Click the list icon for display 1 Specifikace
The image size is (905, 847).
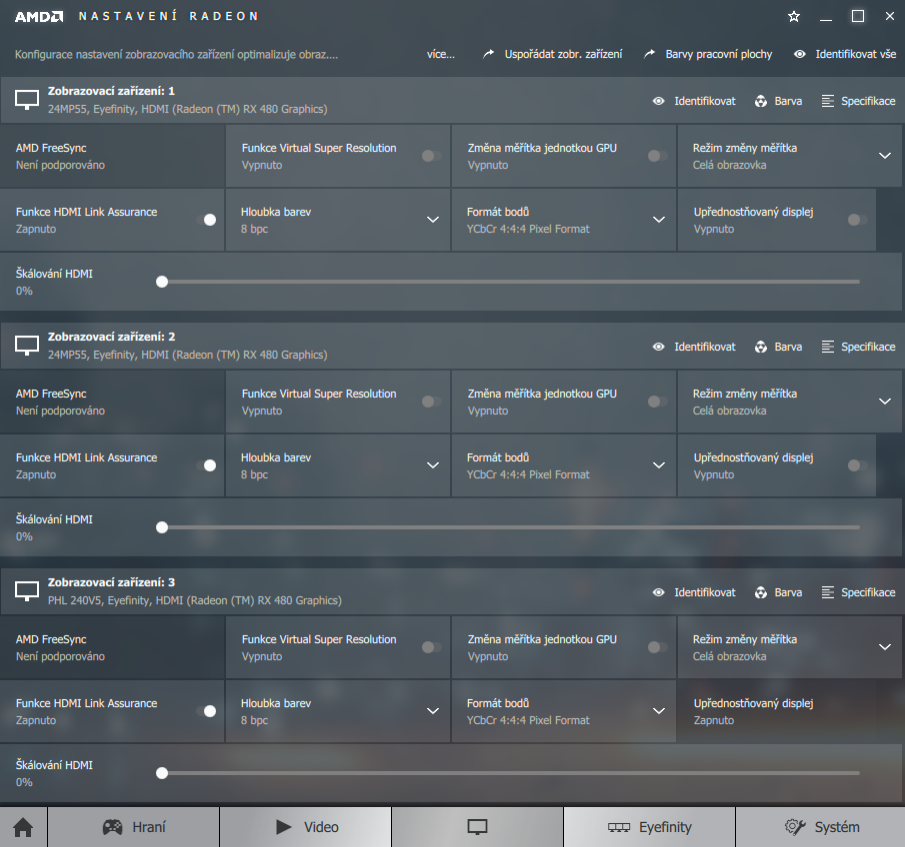tap(828, 101)
